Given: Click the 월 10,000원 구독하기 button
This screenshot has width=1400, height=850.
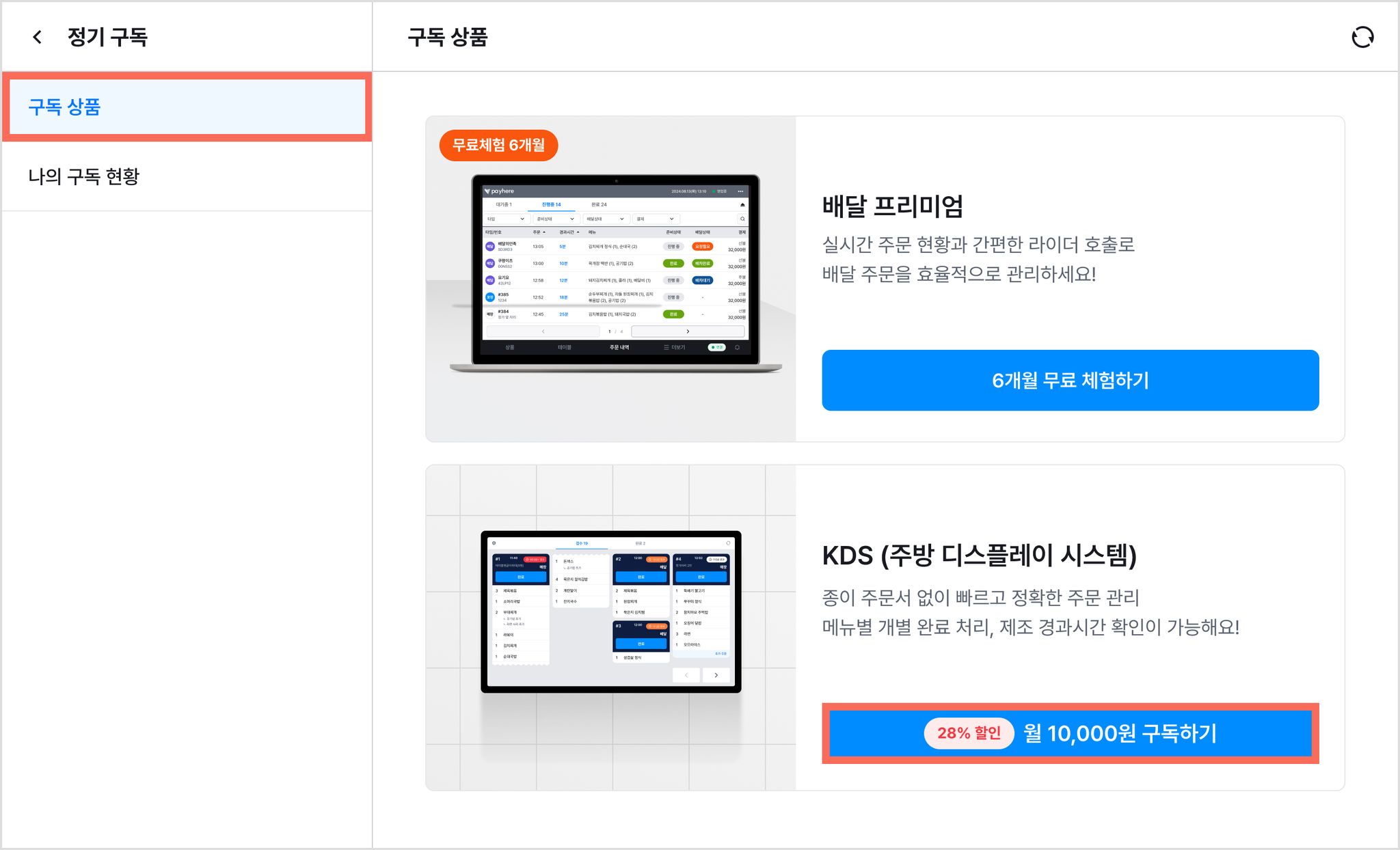Looking at the screenshot, I should [1070, 733].
